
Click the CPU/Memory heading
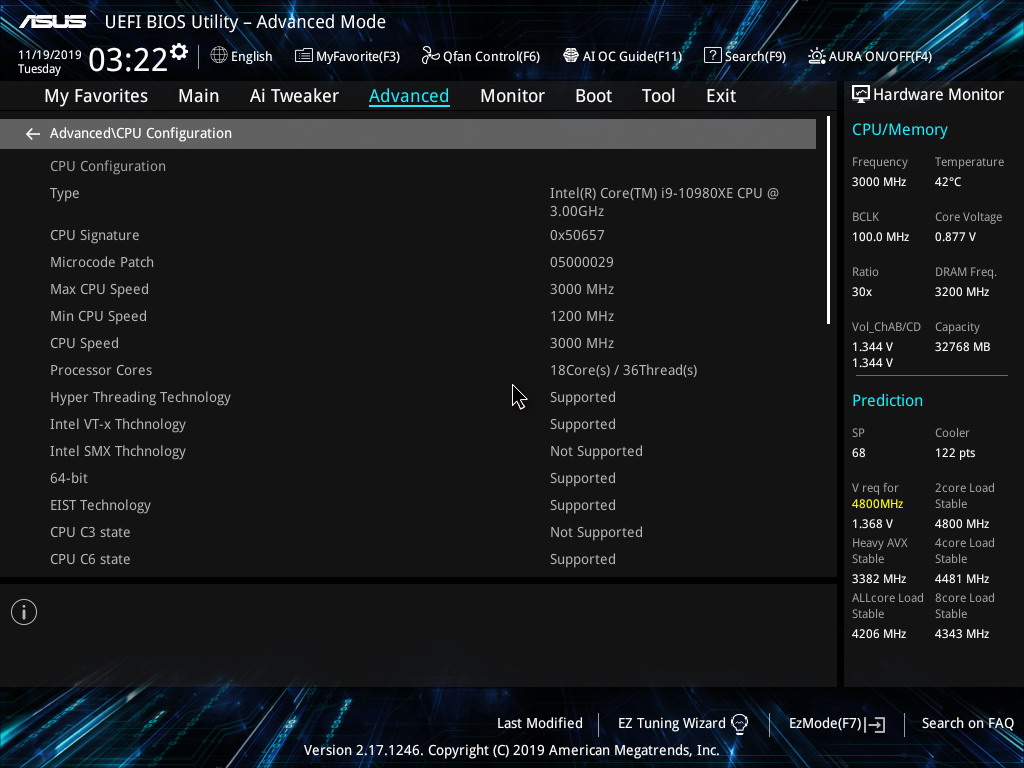(x=899, y=130)
